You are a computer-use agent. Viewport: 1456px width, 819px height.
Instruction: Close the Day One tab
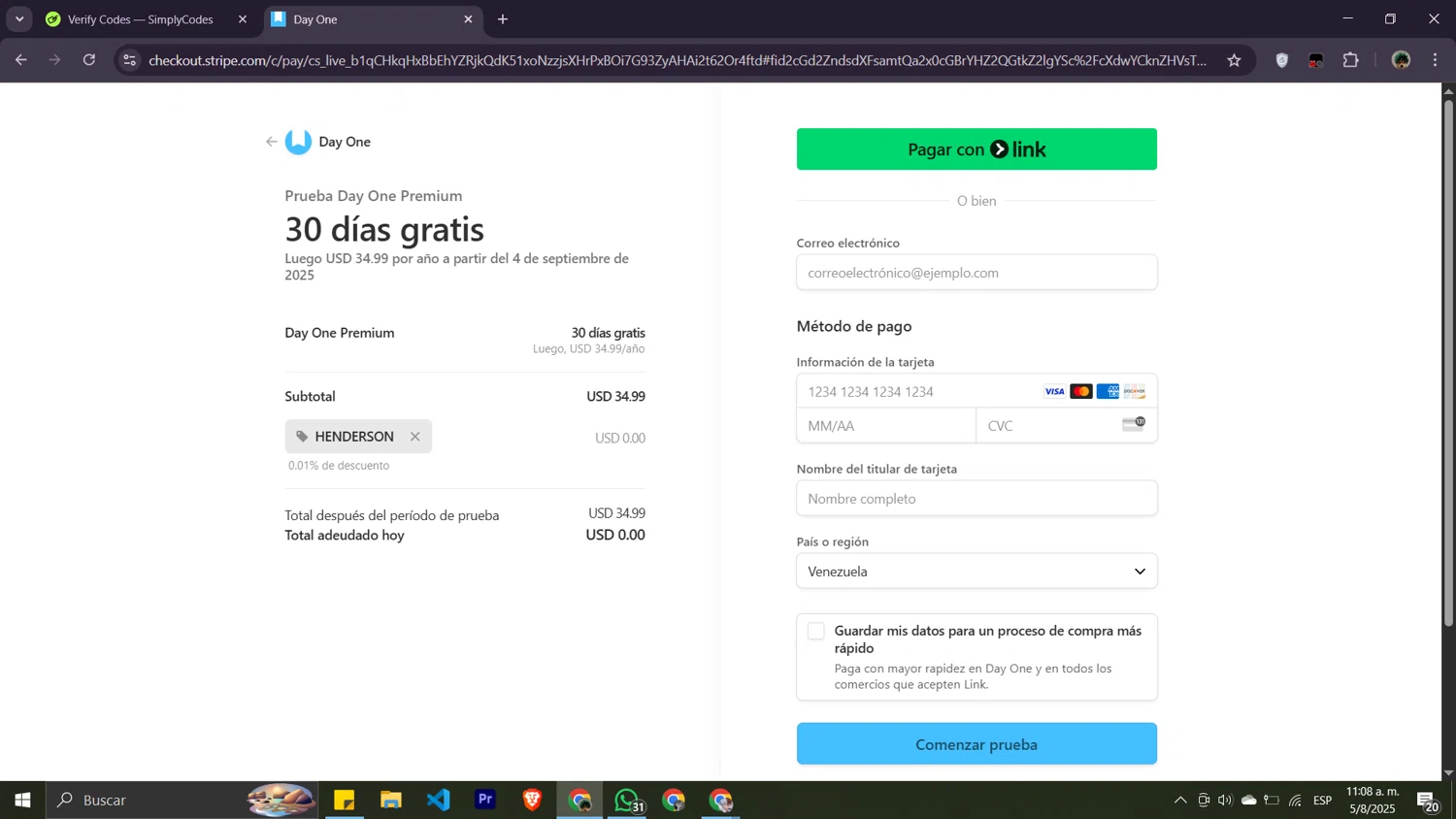(x=468, y=19)
